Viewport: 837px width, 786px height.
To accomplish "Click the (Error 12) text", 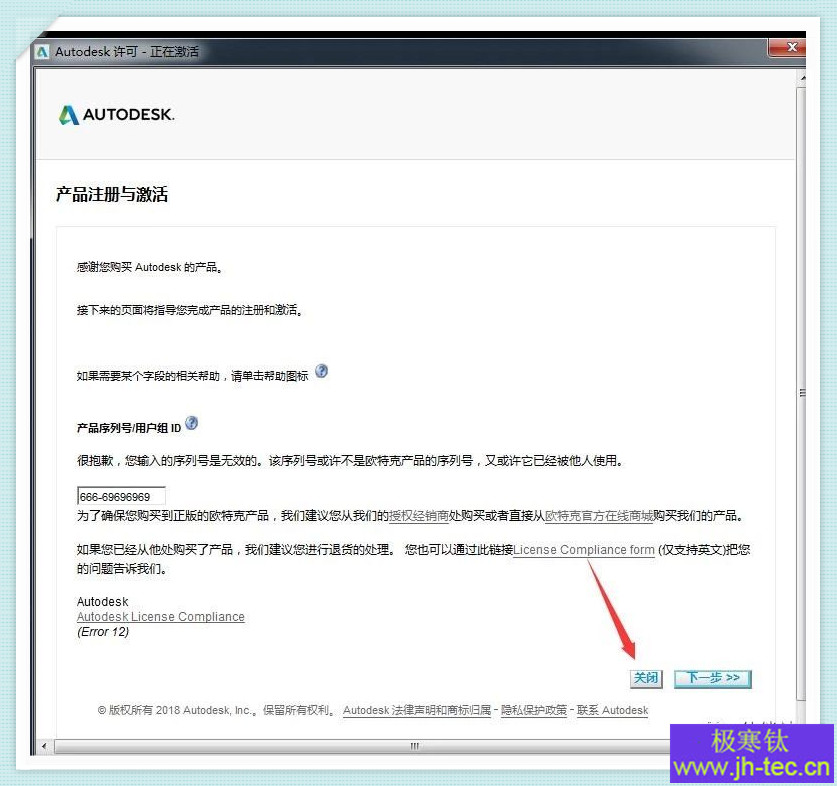I will click(x=103, y=632).
